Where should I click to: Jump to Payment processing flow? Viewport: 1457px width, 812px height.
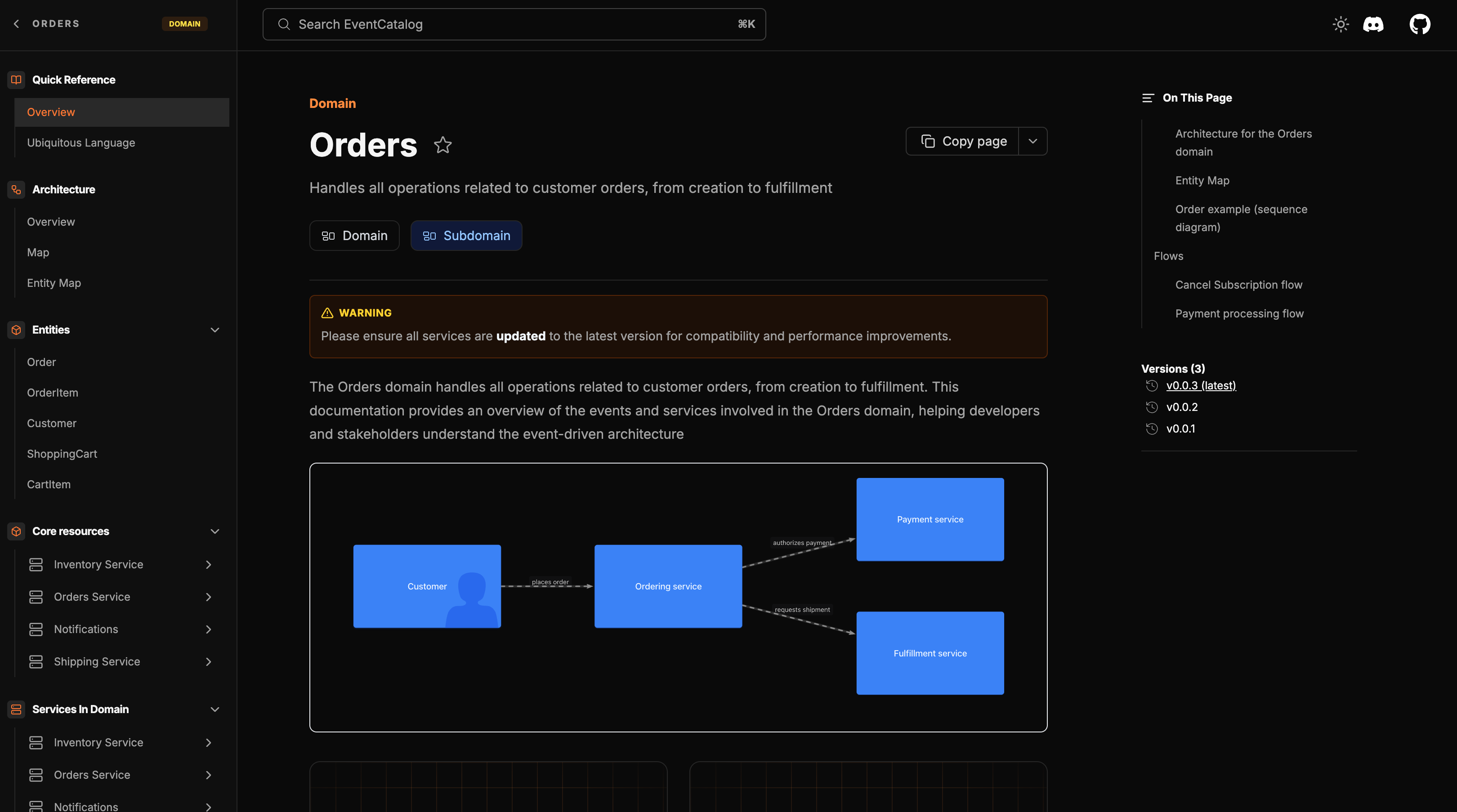1239,313
